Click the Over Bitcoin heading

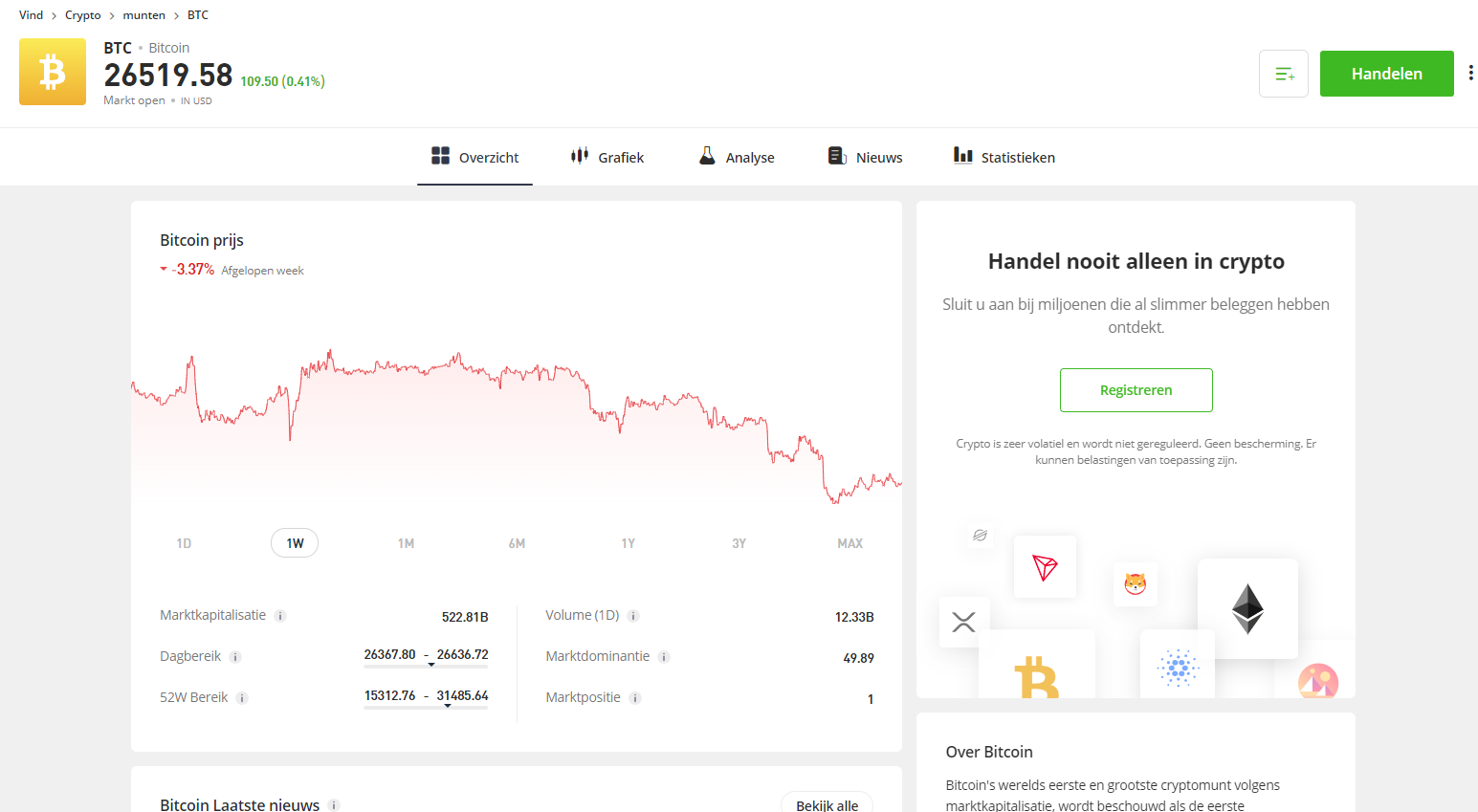point(989,752)
